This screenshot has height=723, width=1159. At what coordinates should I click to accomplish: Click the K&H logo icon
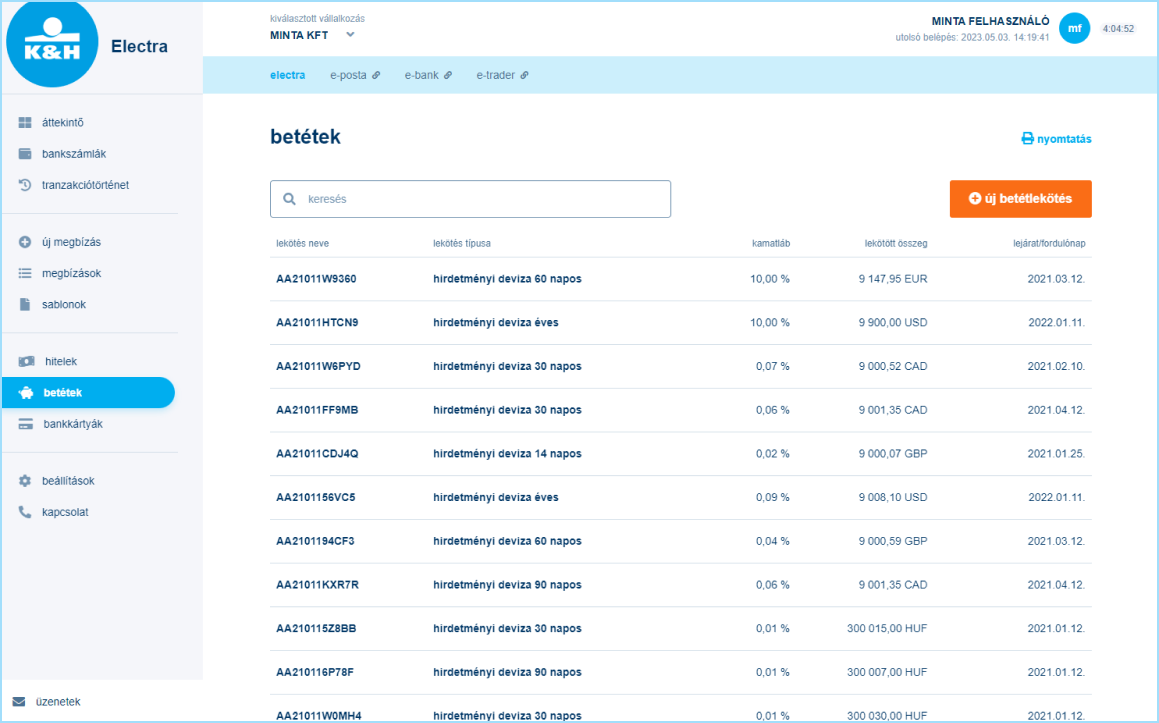coord(52,44)
